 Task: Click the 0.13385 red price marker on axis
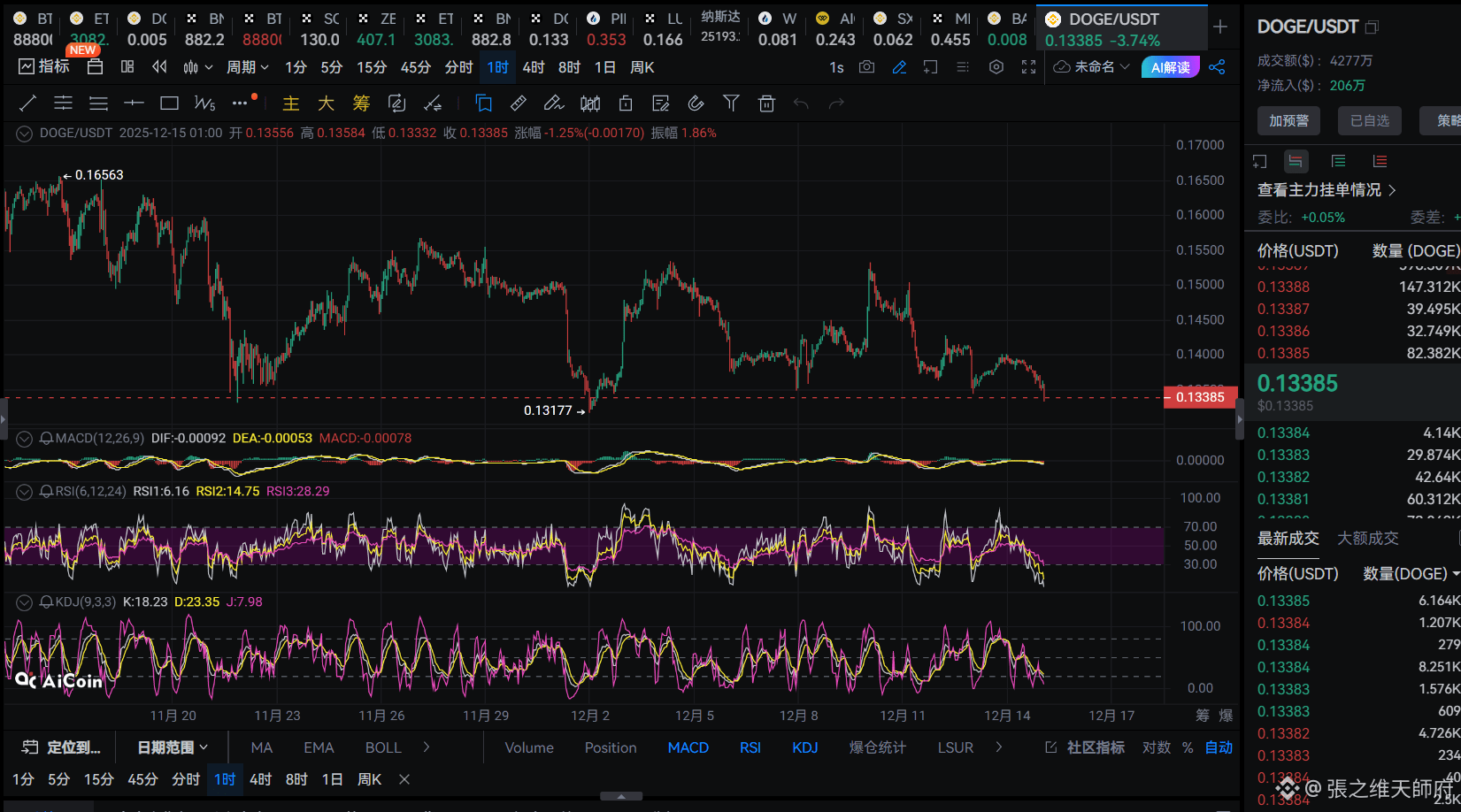tap(1199, 397)
